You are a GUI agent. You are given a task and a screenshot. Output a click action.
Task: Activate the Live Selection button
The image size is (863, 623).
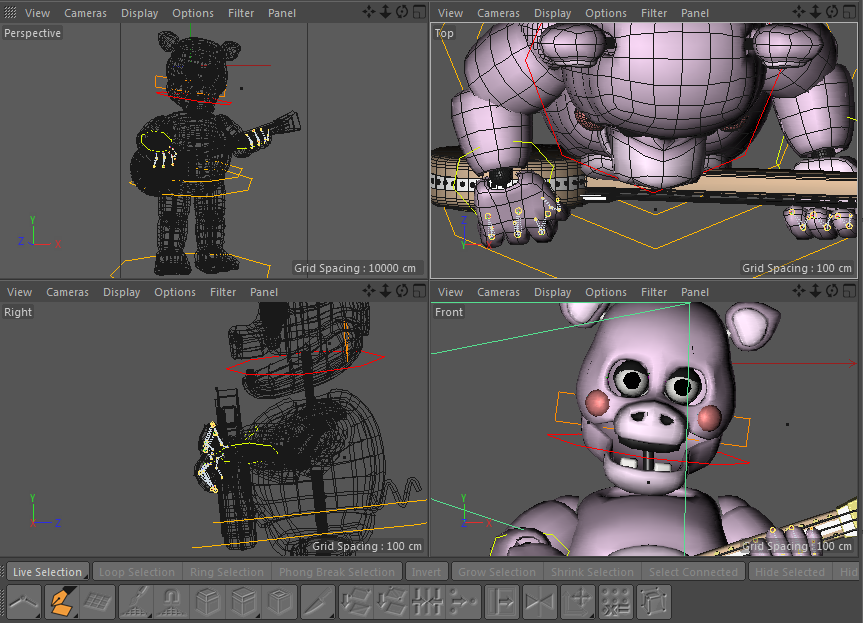point(48,572)
